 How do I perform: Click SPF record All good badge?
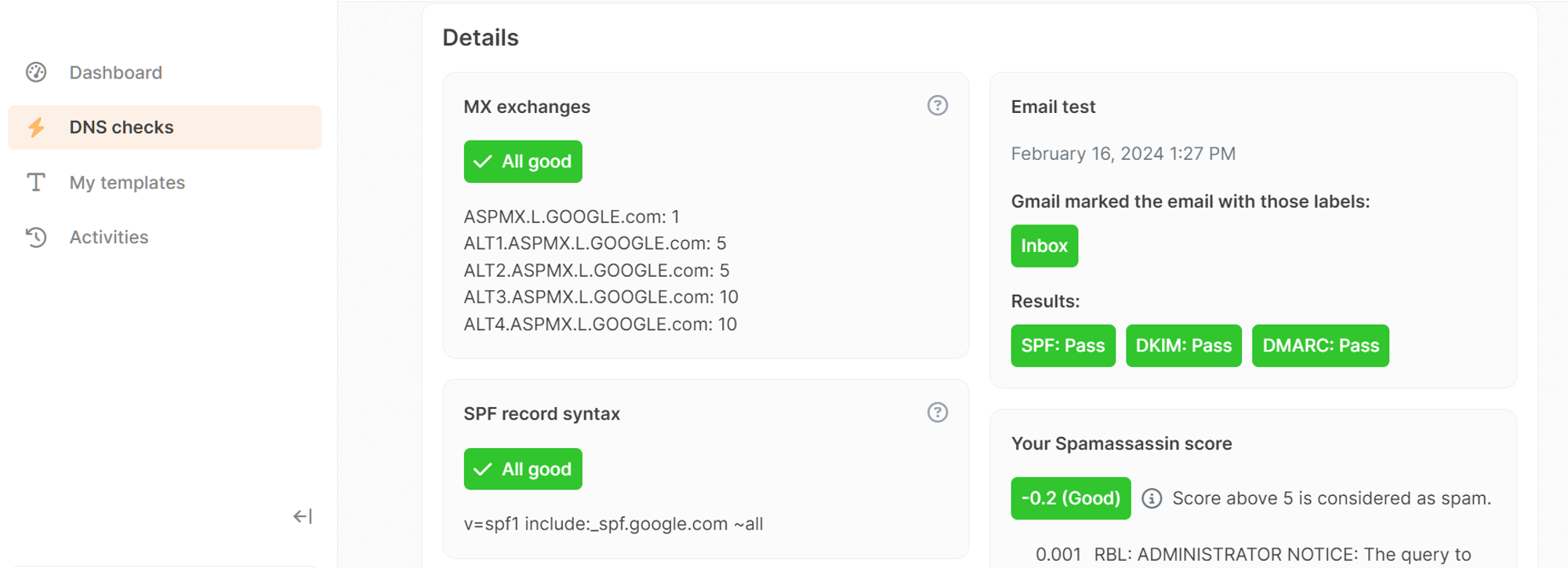point(523,469)
